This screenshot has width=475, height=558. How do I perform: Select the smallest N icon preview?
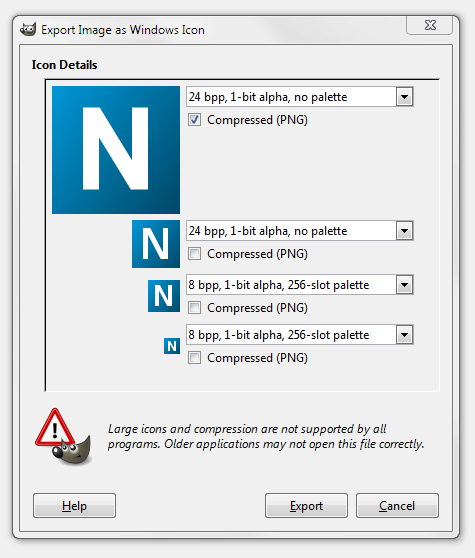[172, 346]
